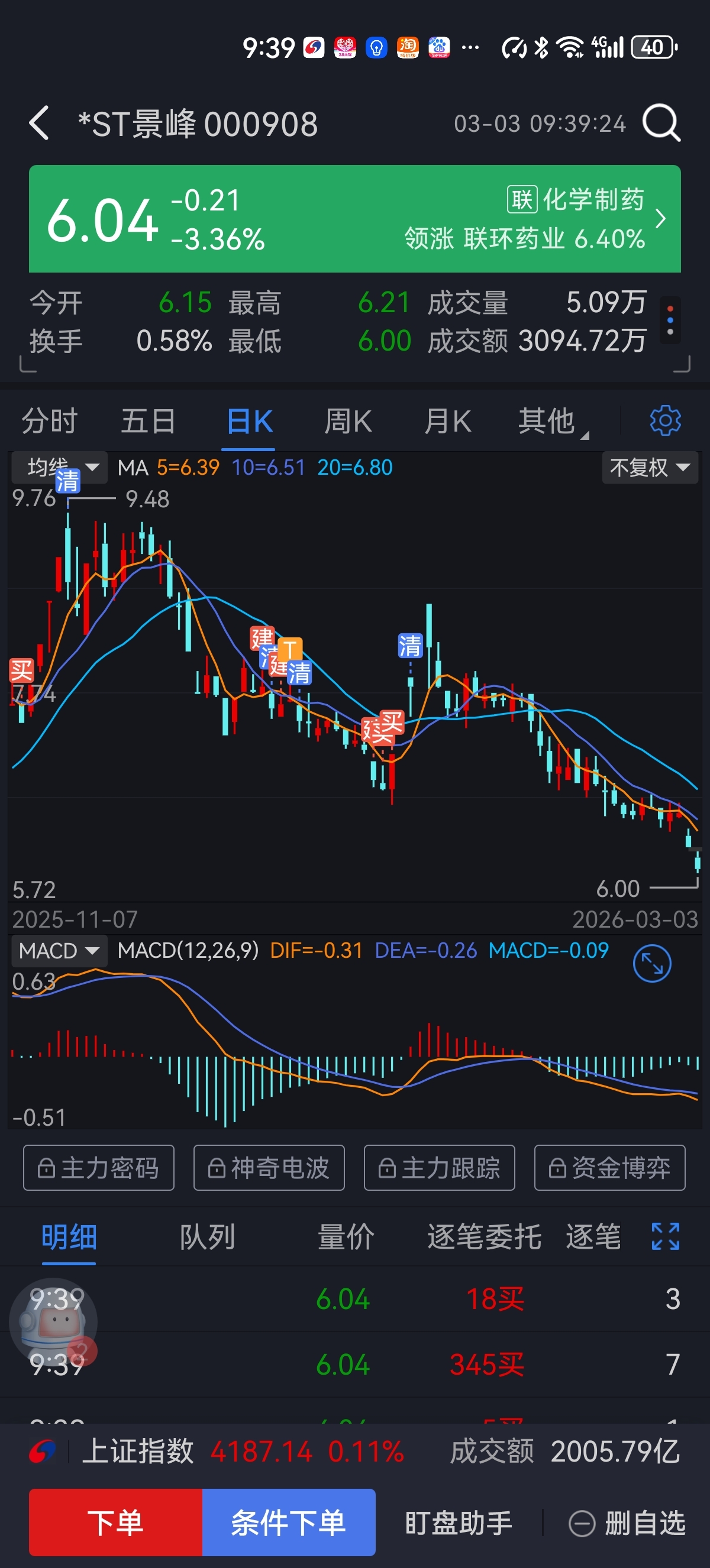Tap the stock title *ST景峰 000908
The width and height of the screenshot is (710, 1568).
click(198, 124)
